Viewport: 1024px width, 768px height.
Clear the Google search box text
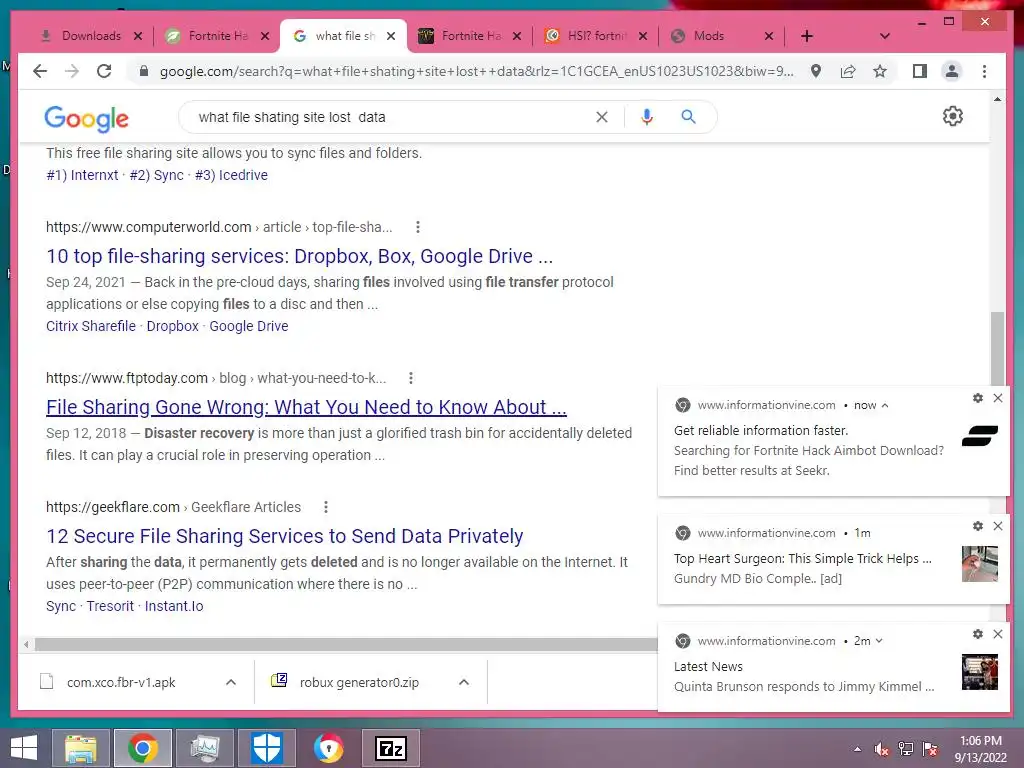click(601, 117)
